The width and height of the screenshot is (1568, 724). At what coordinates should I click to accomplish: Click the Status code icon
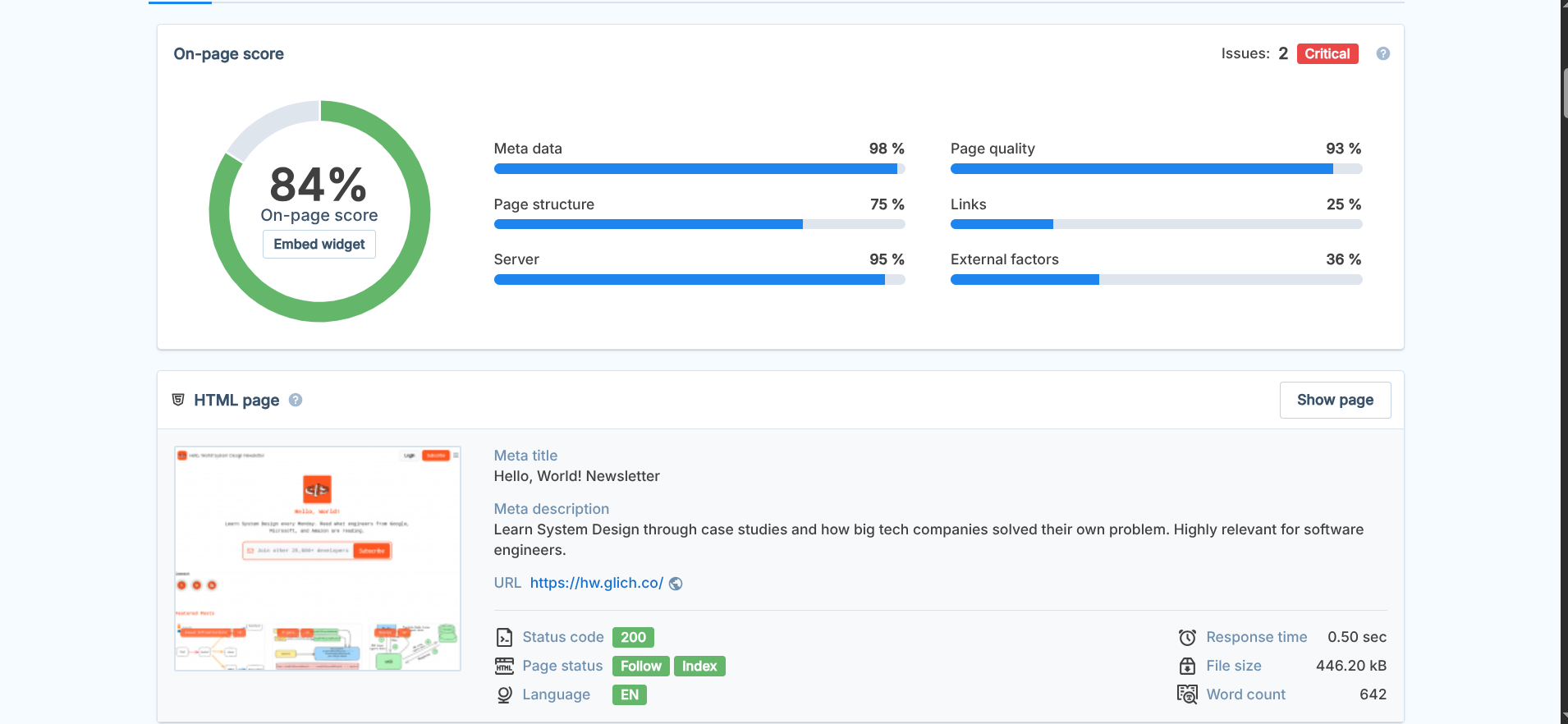click(x=504, y=638)
